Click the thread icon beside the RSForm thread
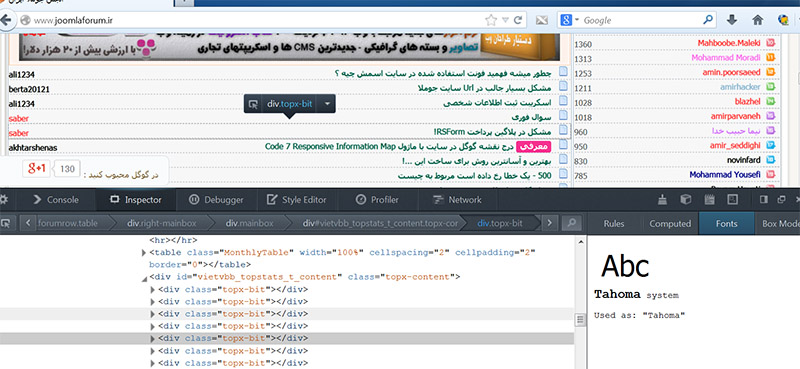Viewport: 800px width, 369px height. click(x=563, y=130)
